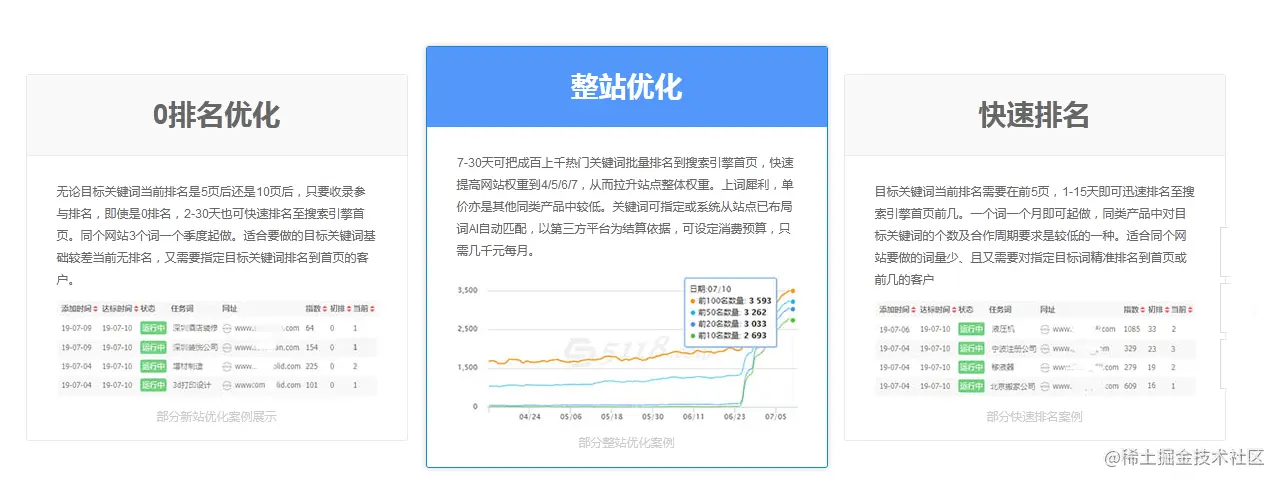Click 19-07-06 date in 快速排名 table
The height and width of the screenshot is (484, 1281).
pos(895,329)
